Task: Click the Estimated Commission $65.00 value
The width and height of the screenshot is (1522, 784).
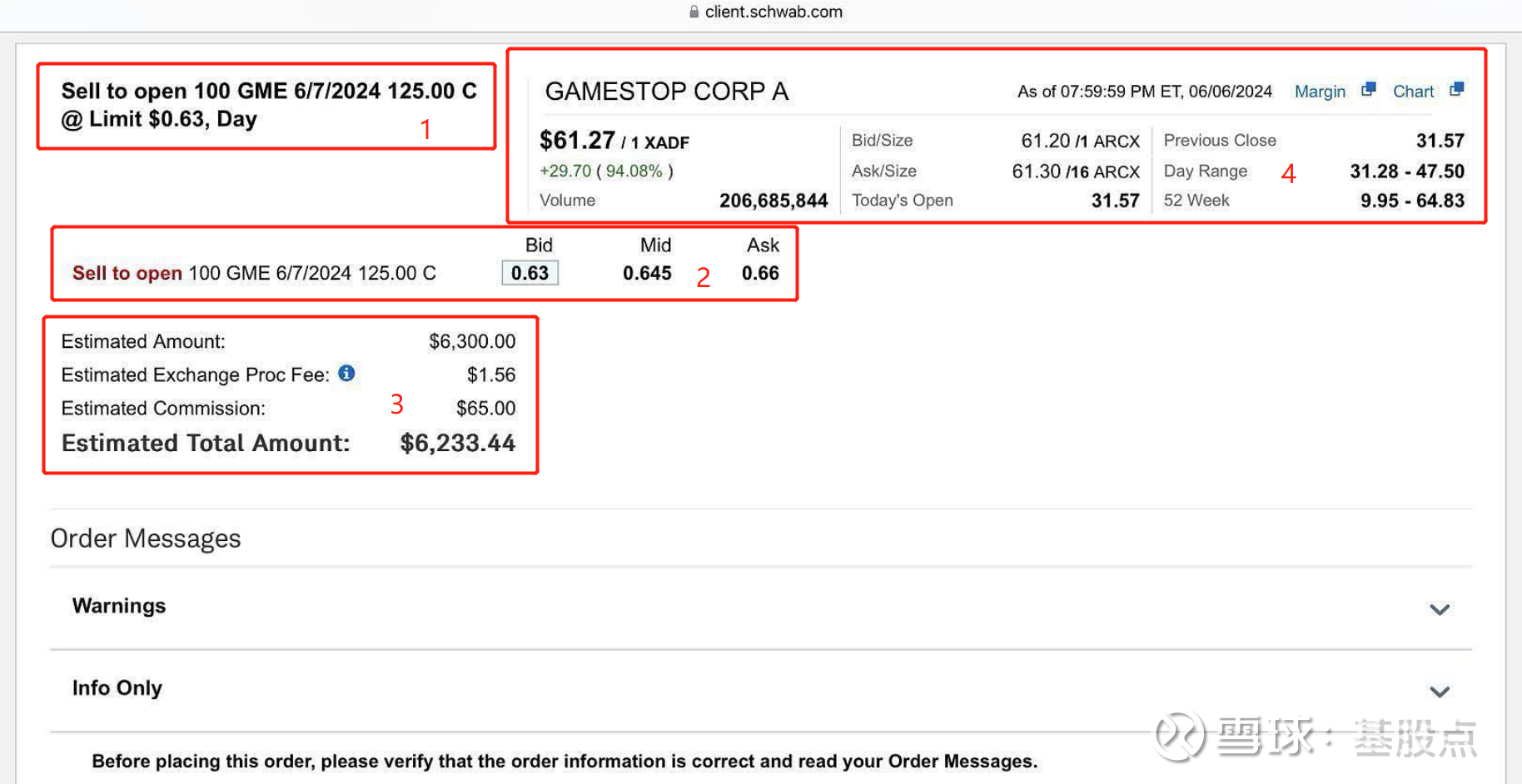Action: (x=485, y=408)
